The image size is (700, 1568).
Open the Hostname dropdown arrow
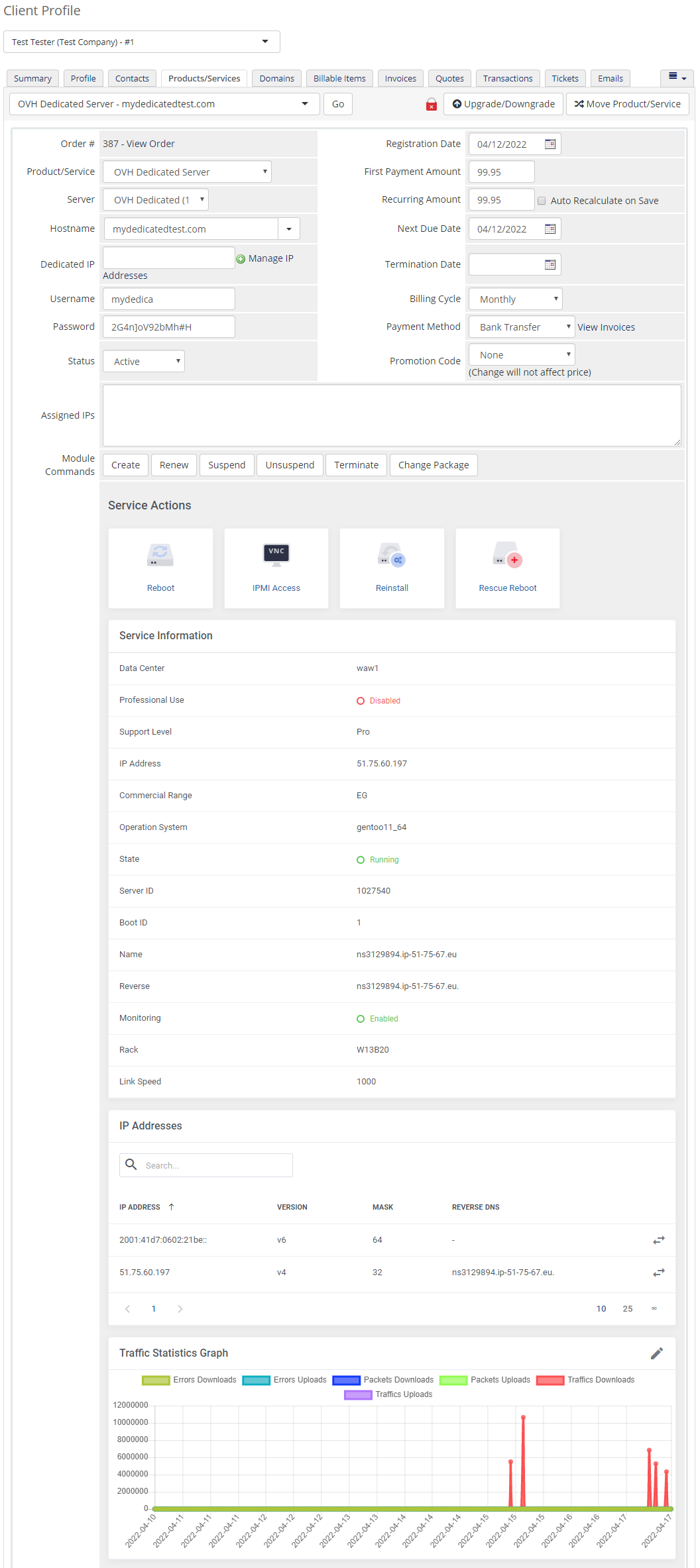289,229
